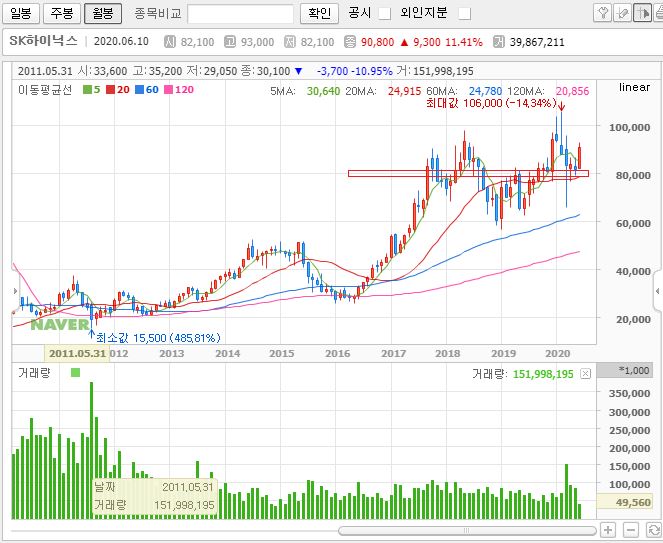Click the SK하이닉스 stock name

tap(44, 41)
